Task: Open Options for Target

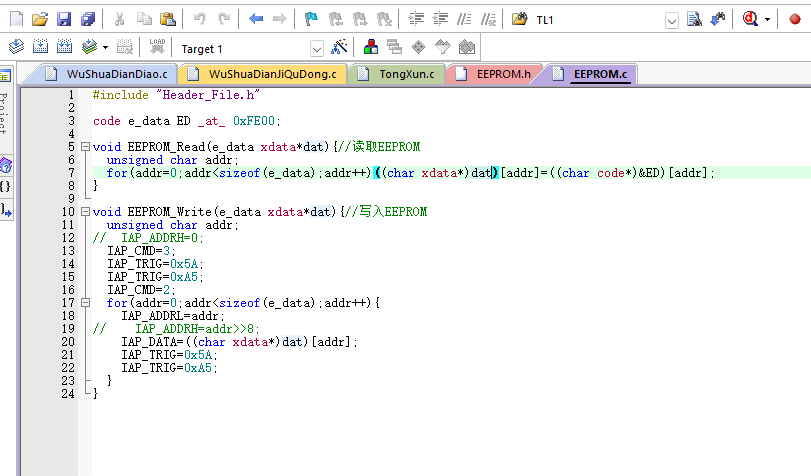Action: [x=339, y=47]
